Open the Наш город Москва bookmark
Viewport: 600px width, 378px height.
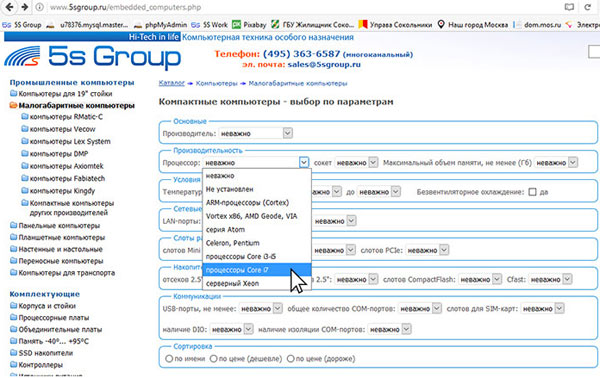tap(473, 25)
